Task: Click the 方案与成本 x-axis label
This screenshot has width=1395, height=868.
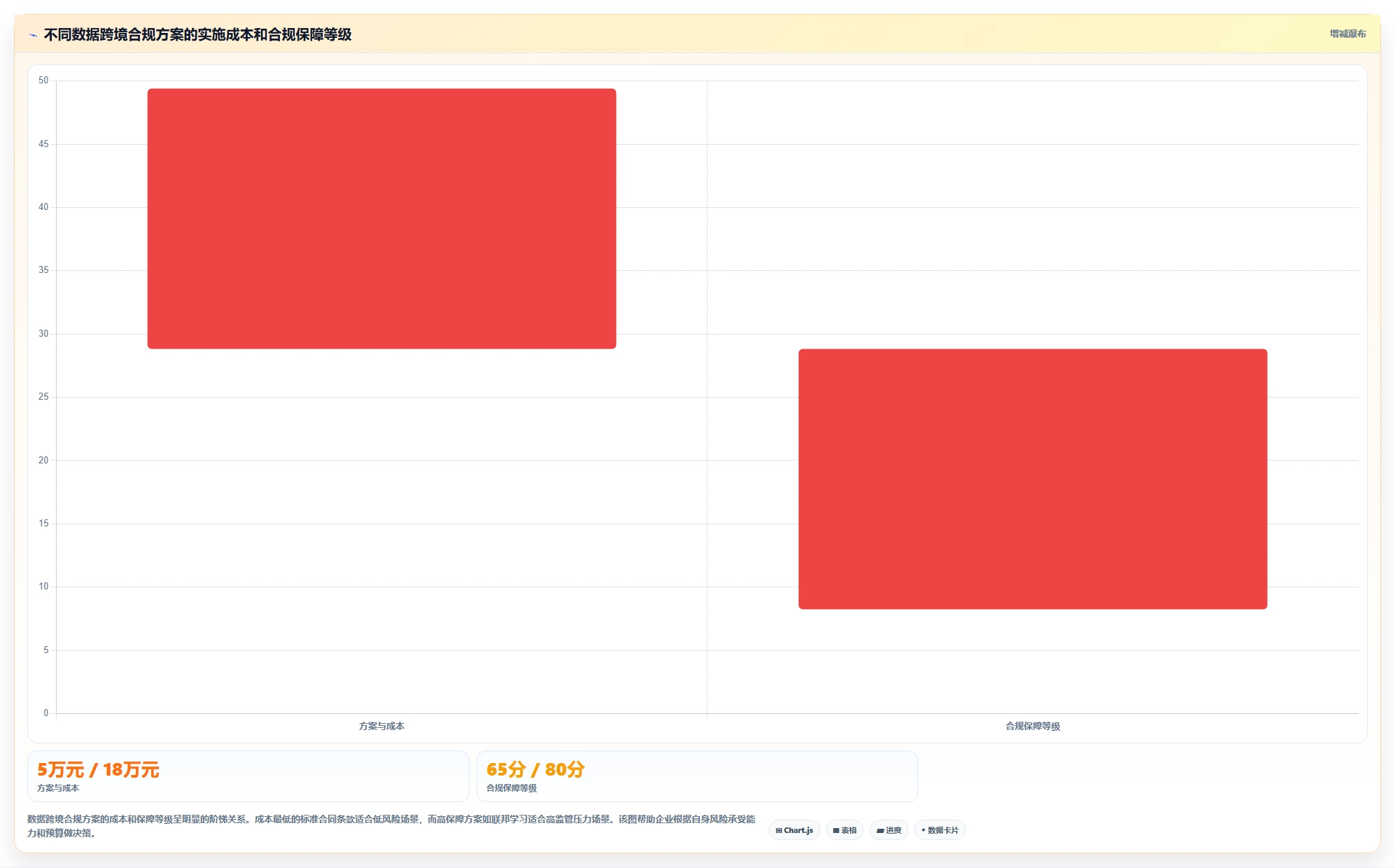Action: click(x=381, y=726)
